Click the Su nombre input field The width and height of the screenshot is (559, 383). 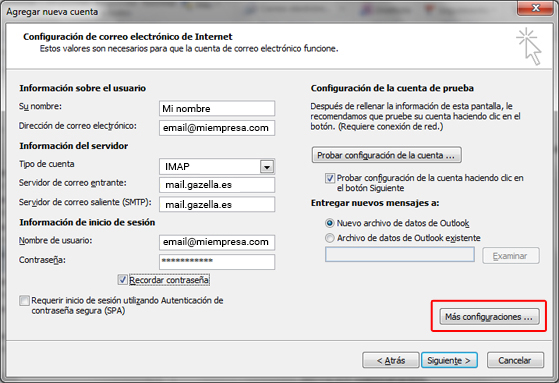217,108
